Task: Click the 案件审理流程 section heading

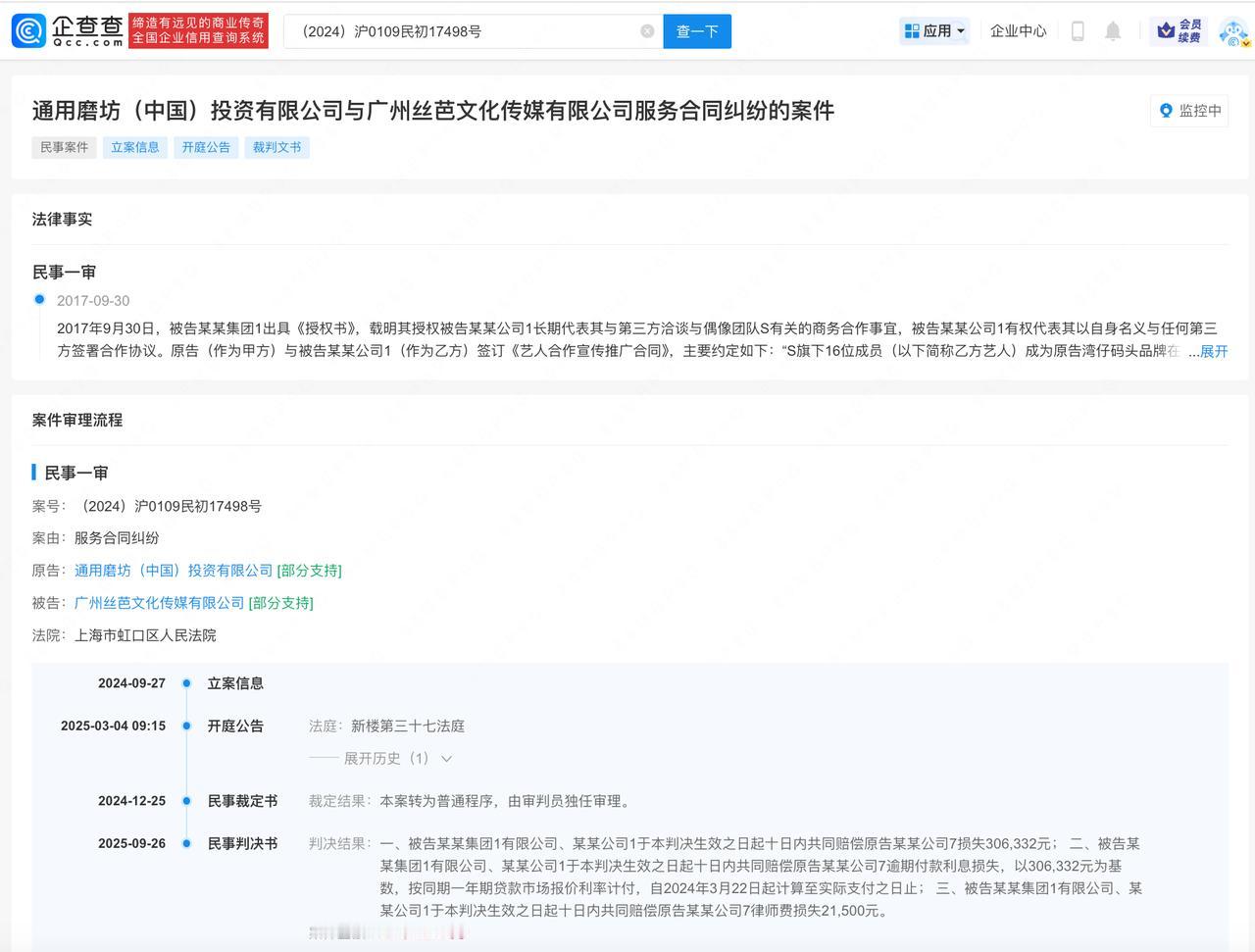Action: (77, 421)
